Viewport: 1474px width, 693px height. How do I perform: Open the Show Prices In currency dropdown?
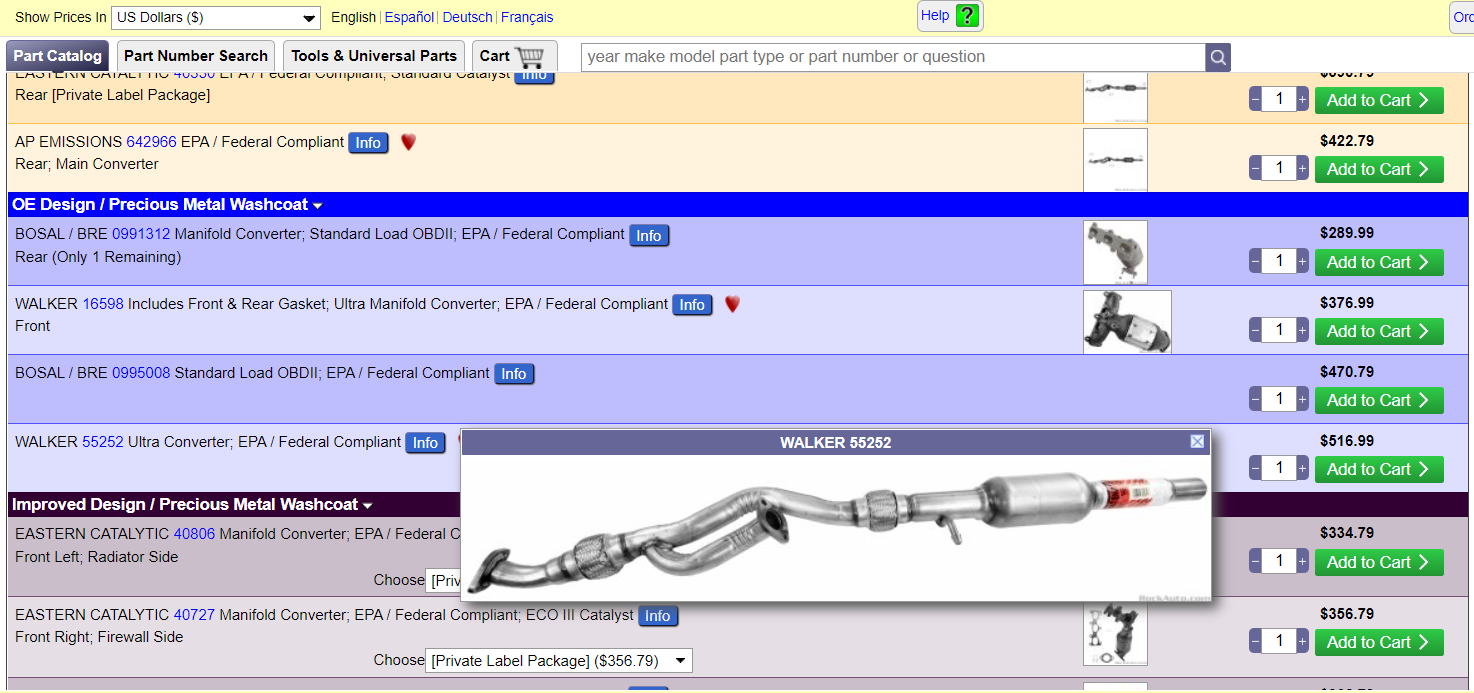(216, 17)
